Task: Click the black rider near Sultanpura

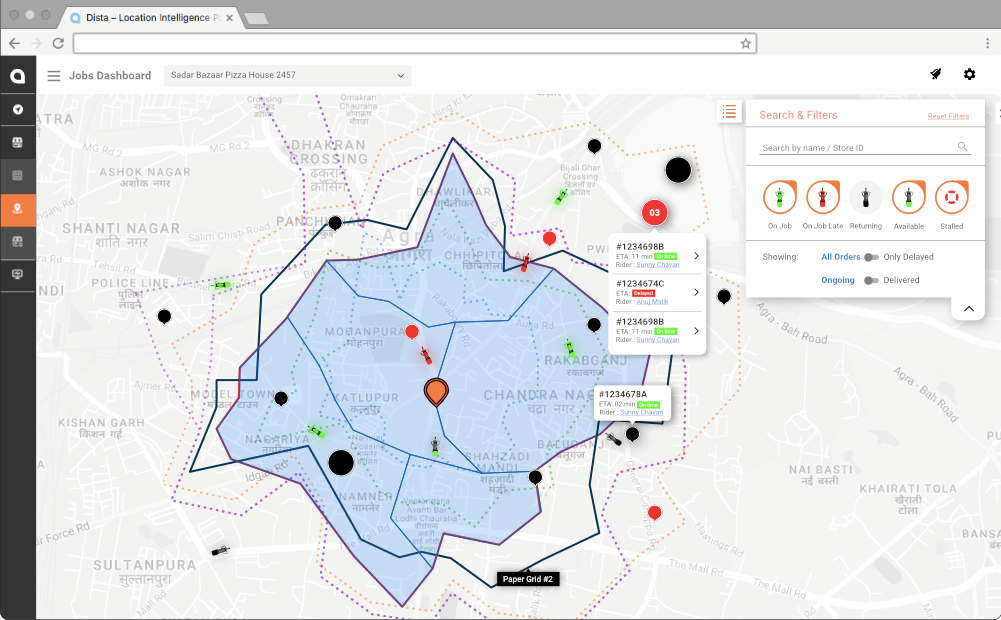Action: tap(220, 550)
